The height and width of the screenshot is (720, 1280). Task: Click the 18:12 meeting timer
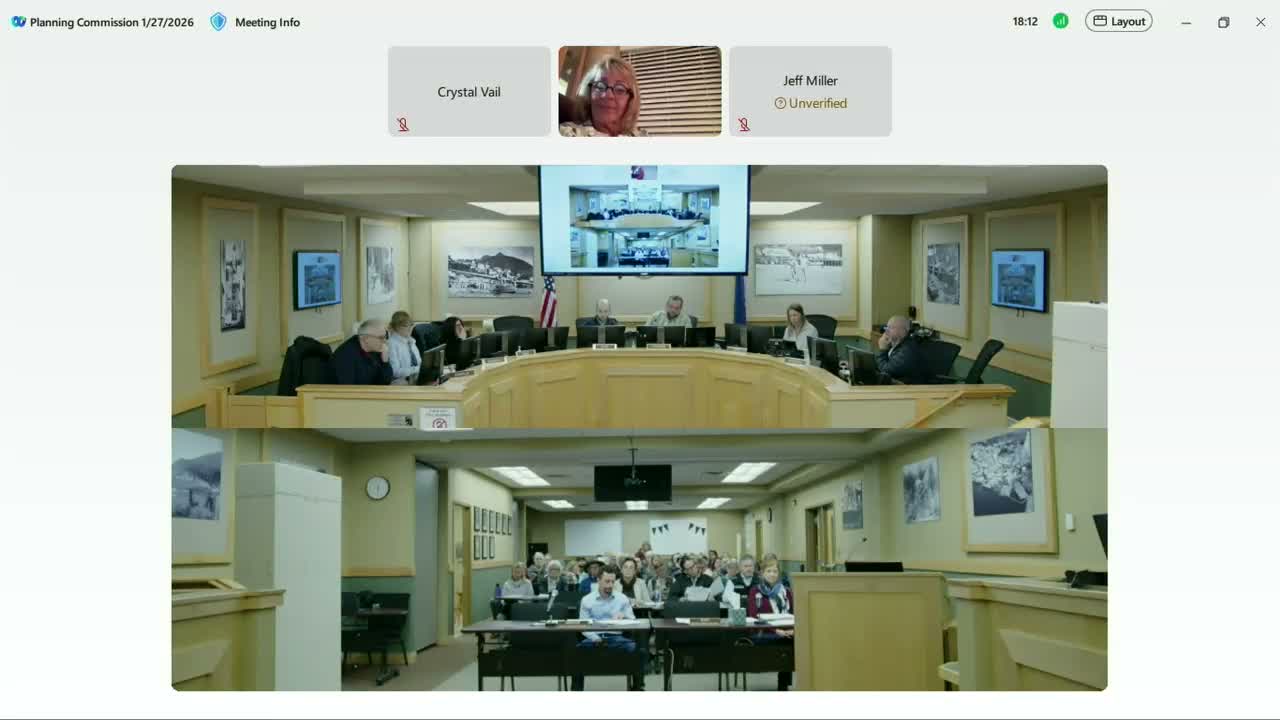[1025, 21]
